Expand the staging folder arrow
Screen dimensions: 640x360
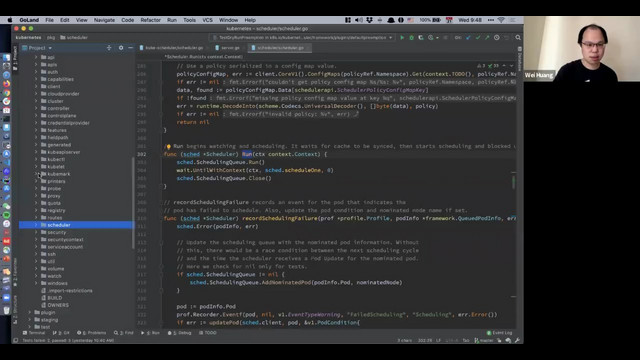tap(30, 320)
